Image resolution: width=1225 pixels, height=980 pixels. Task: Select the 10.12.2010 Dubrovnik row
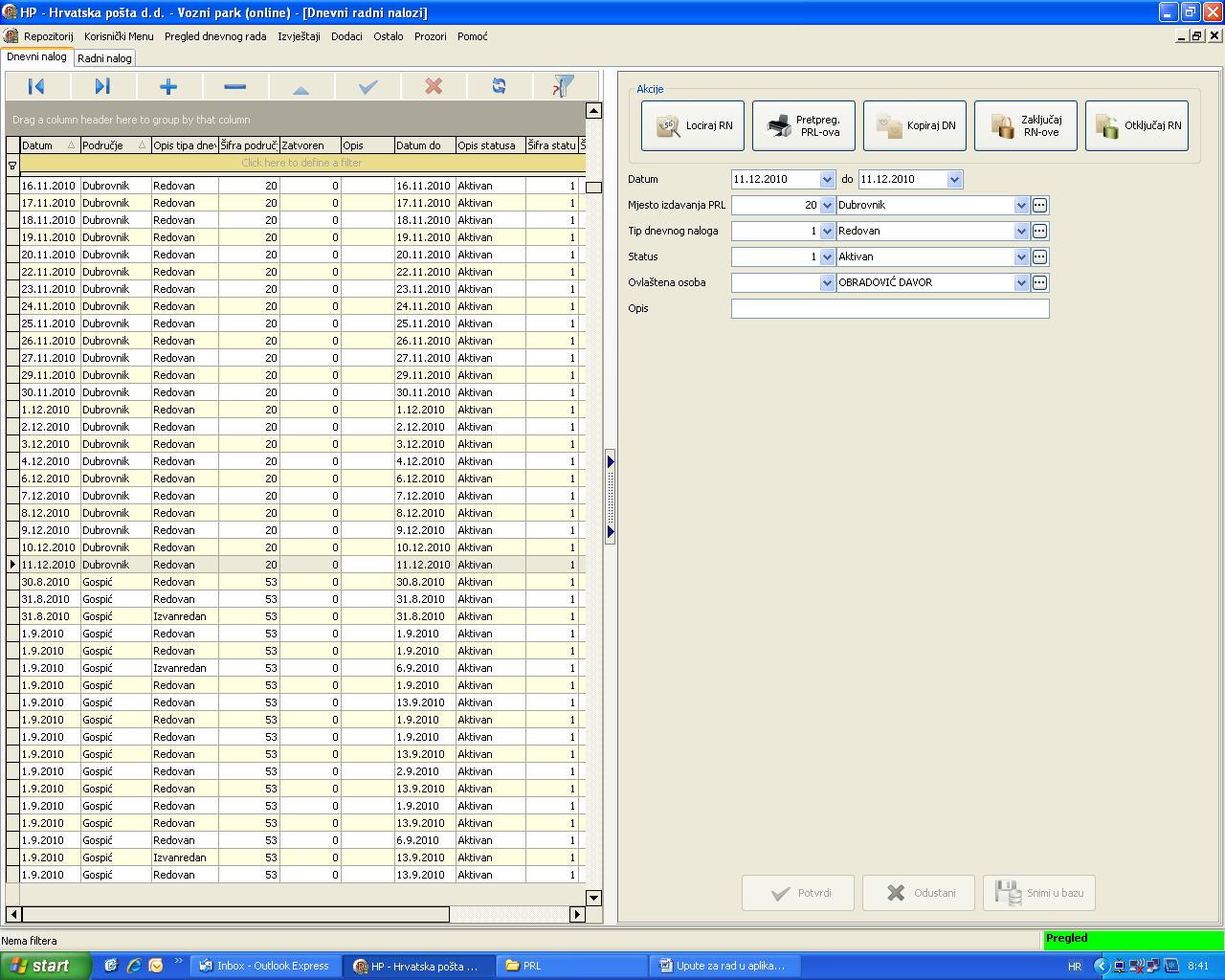296,547
